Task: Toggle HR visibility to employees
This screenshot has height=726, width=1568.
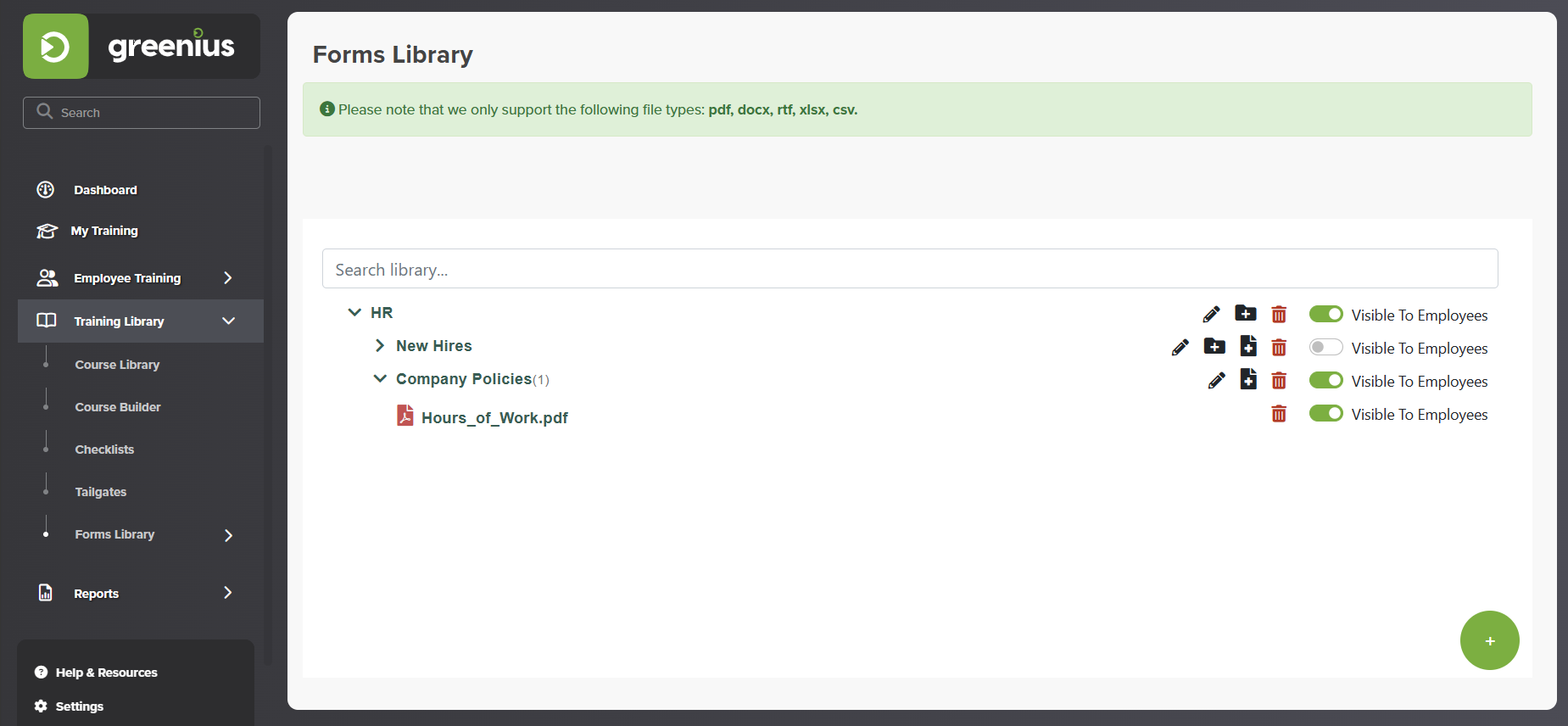Action: click(1326, 314)
